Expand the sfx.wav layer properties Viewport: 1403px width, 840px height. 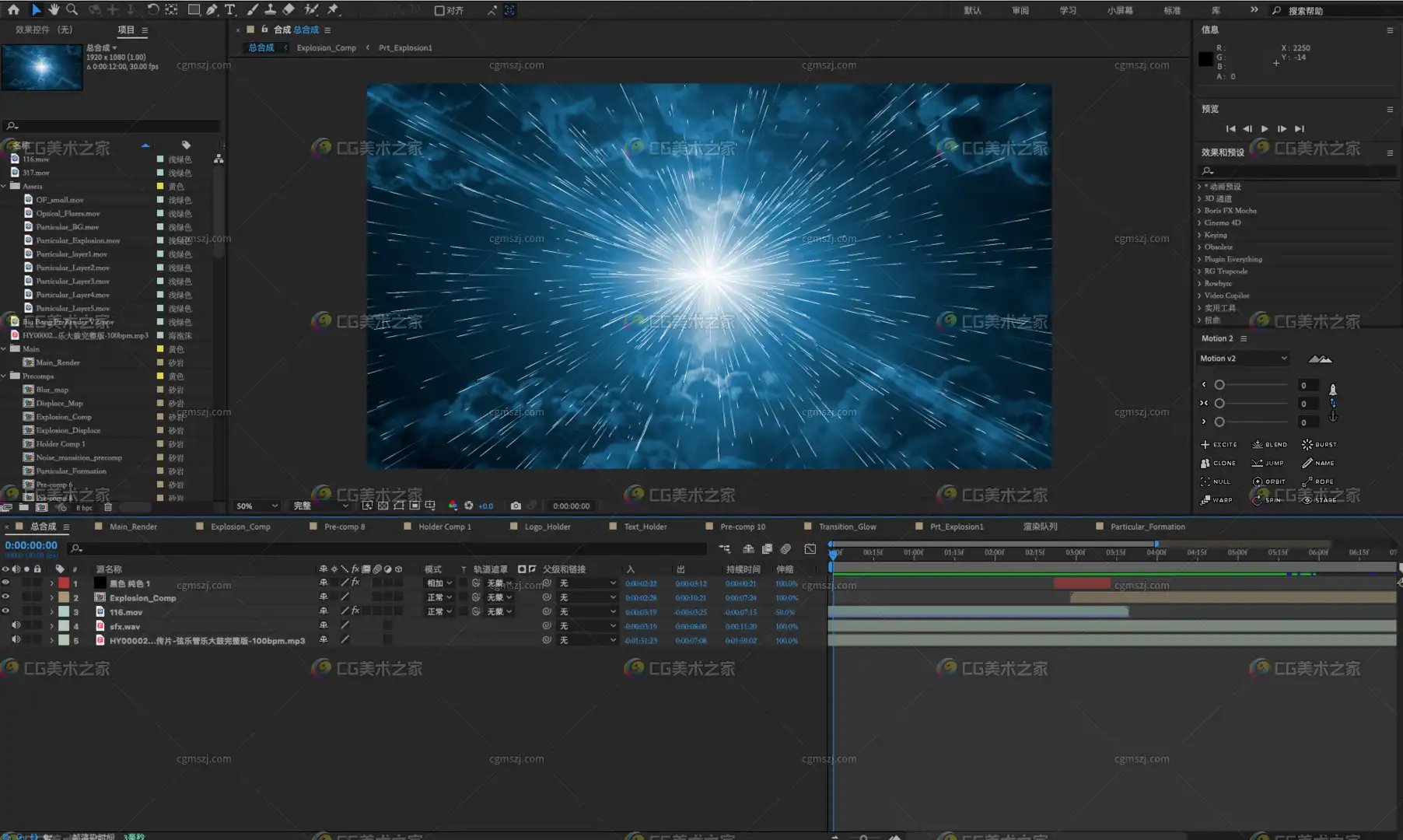coord(52,625)
